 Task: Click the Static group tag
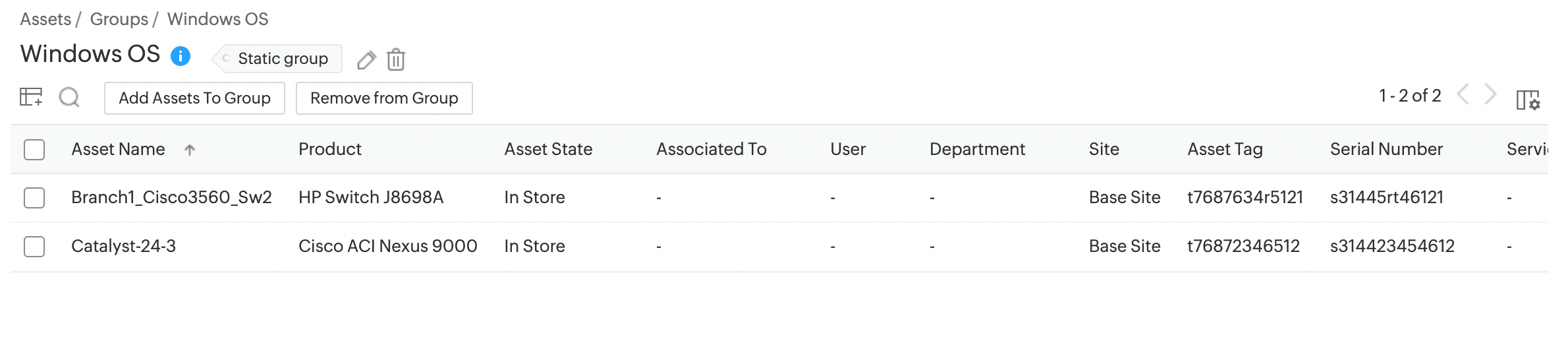pos(282,59)
